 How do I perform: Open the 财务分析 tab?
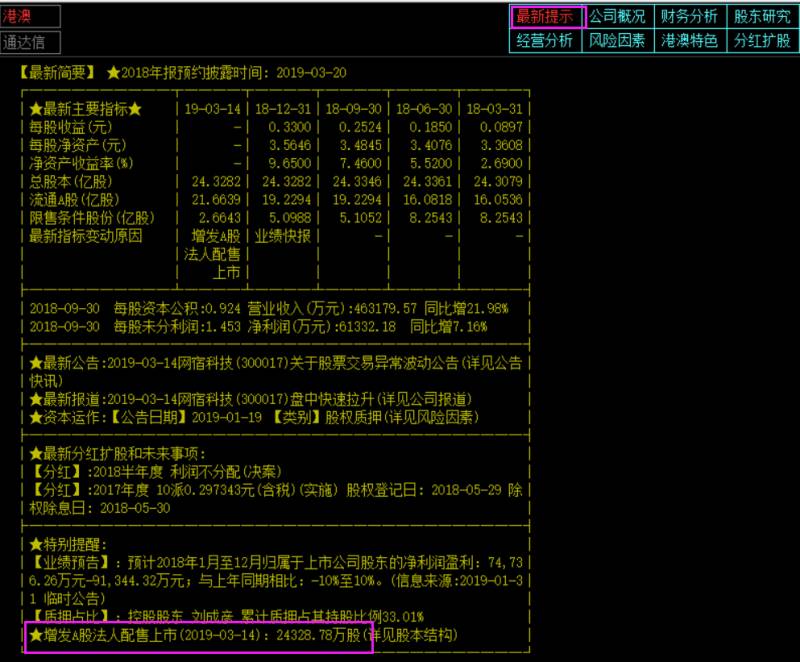pyautogui.click(x=689, y=16)
